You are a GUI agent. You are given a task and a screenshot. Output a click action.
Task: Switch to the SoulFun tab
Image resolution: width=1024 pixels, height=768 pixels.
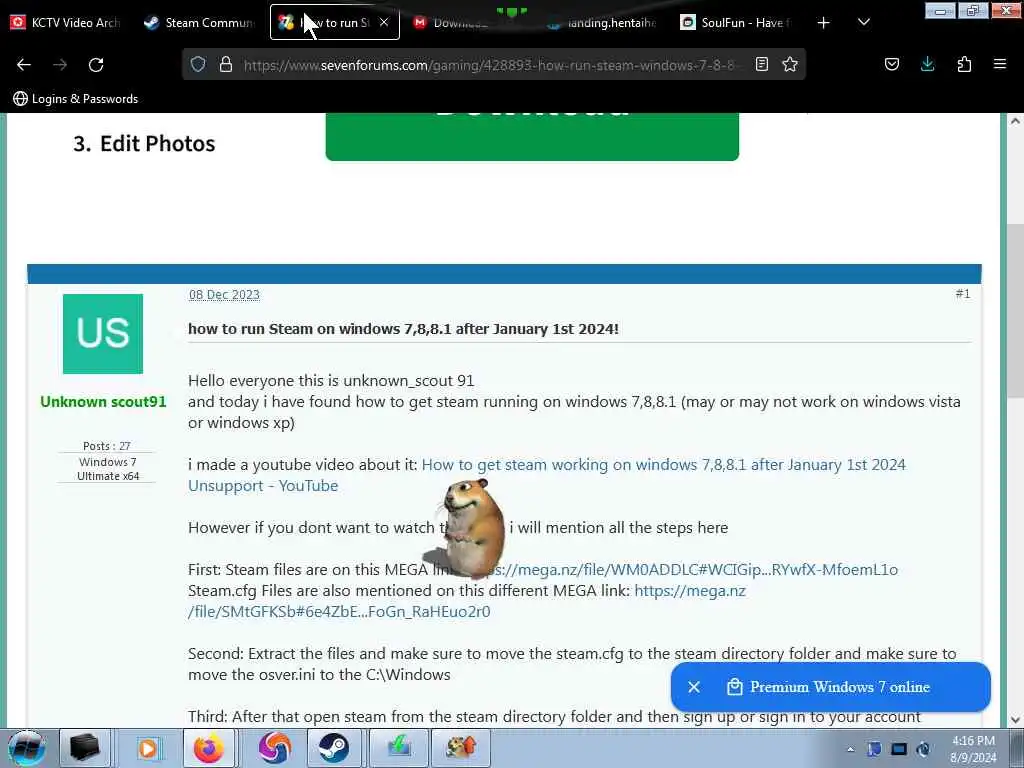pos(735,23)
